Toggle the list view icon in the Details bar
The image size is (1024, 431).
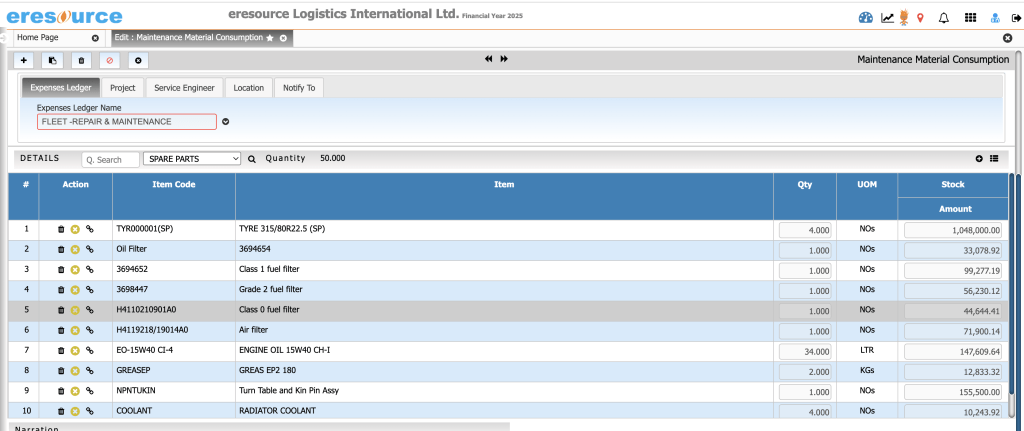click(x=994, y=158)
